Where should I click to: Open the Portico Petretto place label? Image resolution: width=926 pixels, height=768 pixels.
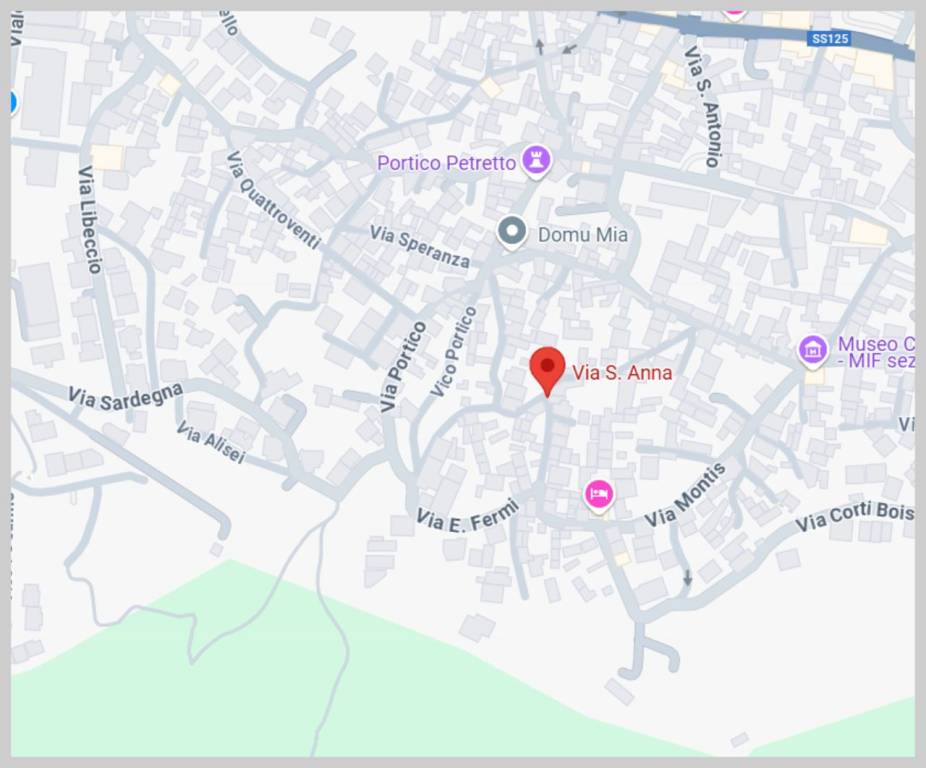[446, 163]
